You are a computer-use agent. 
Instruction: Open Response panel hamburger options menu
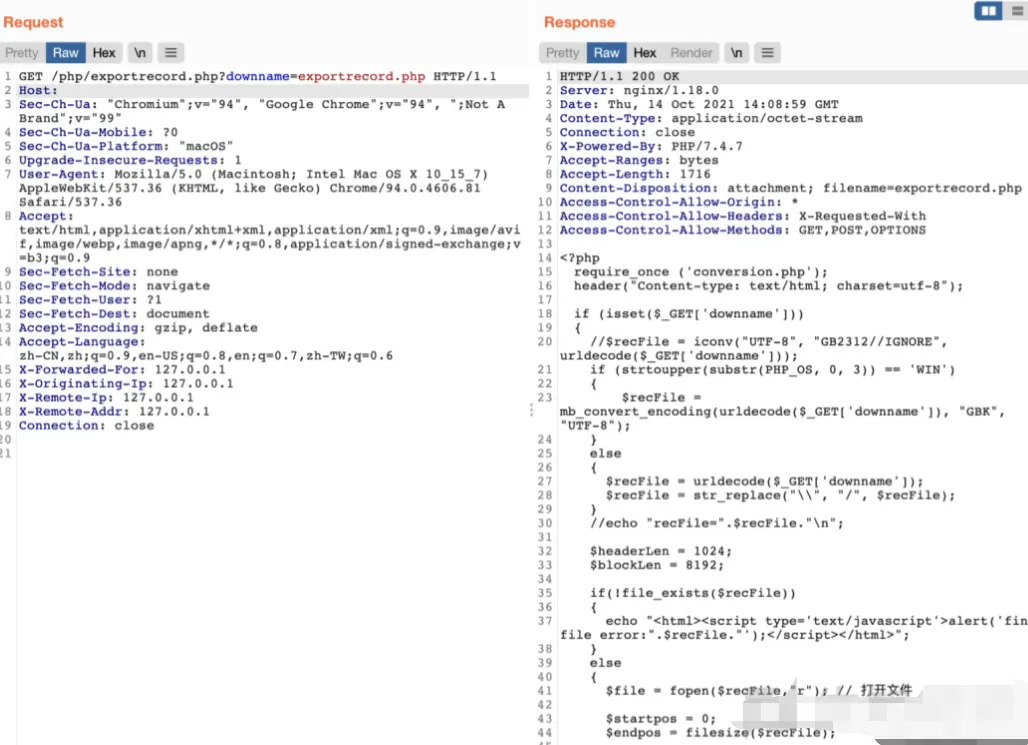(767, 52)
